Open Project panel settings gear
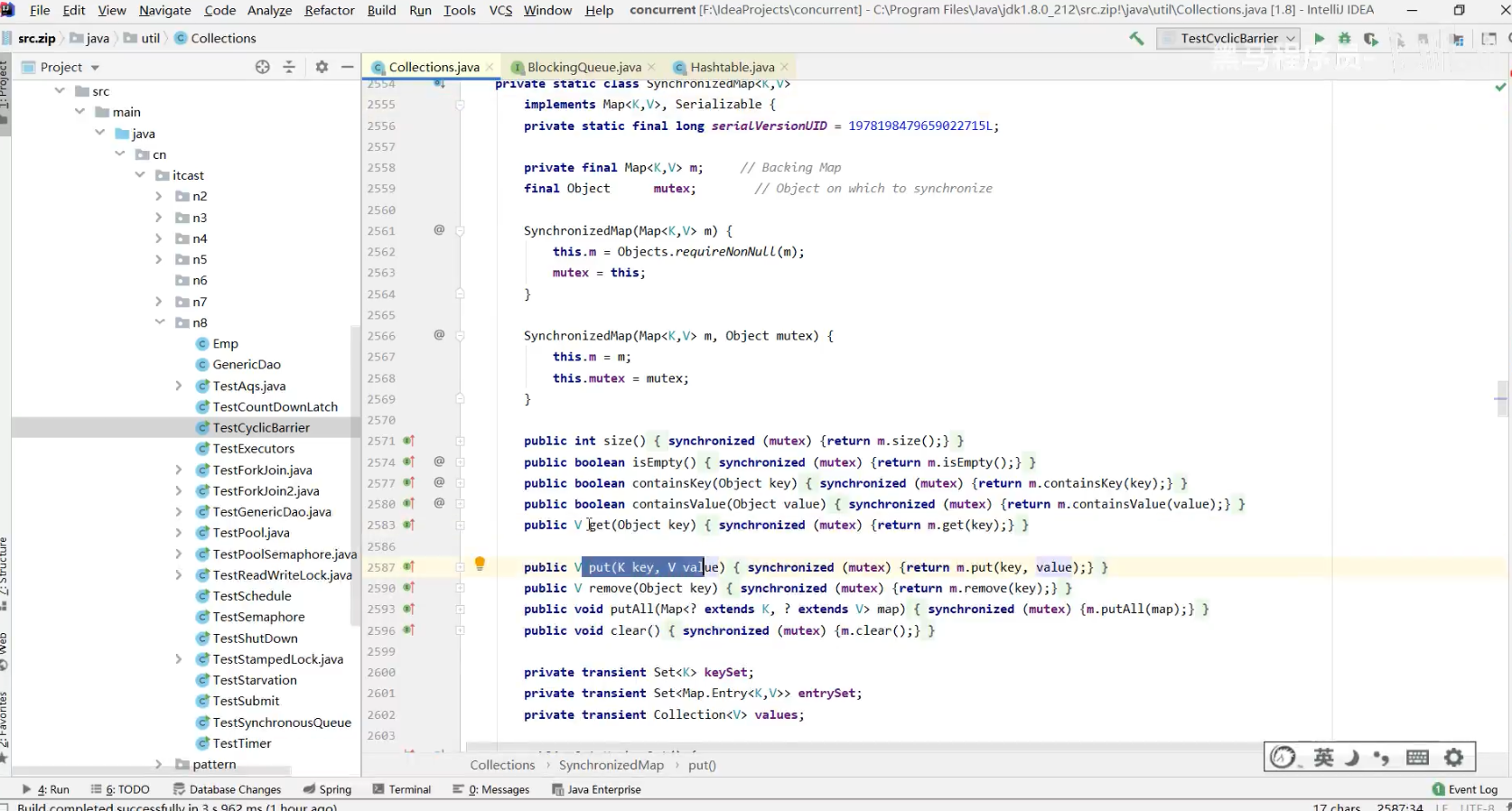 pyautogui.click(x=322, y=67)
